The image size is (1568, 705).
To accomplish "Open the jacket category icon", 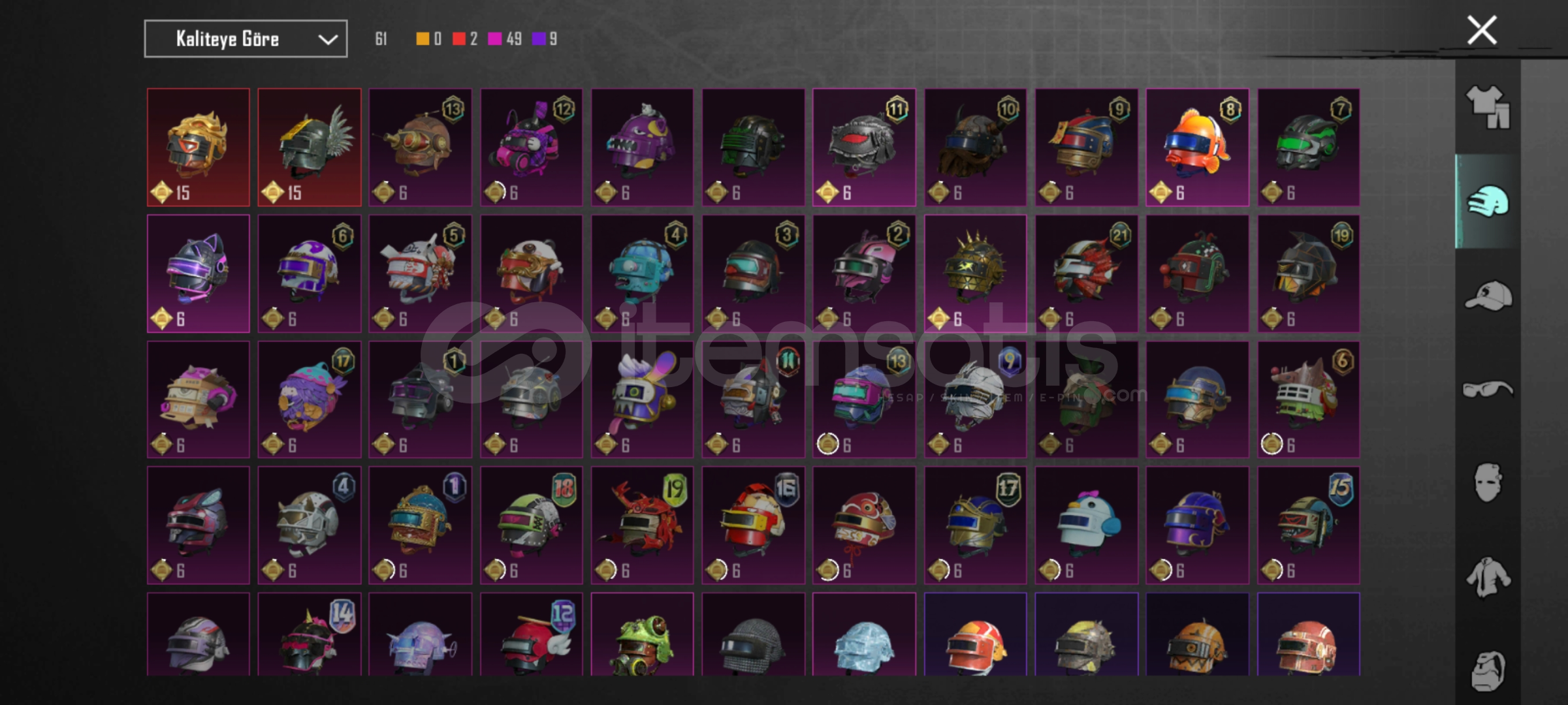I will pos(1488,577).
